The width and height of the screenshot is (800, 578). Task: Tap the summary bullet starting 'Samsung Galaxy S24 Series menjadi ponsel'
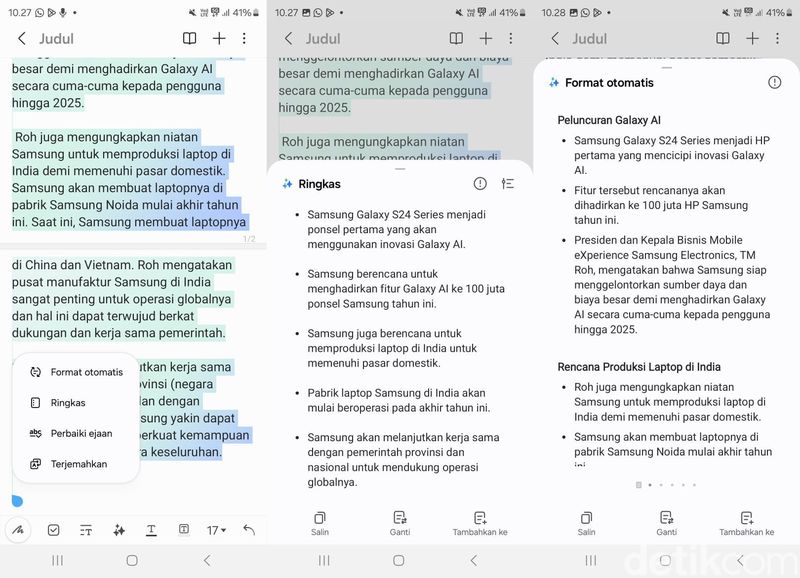(x=396, y=230)
